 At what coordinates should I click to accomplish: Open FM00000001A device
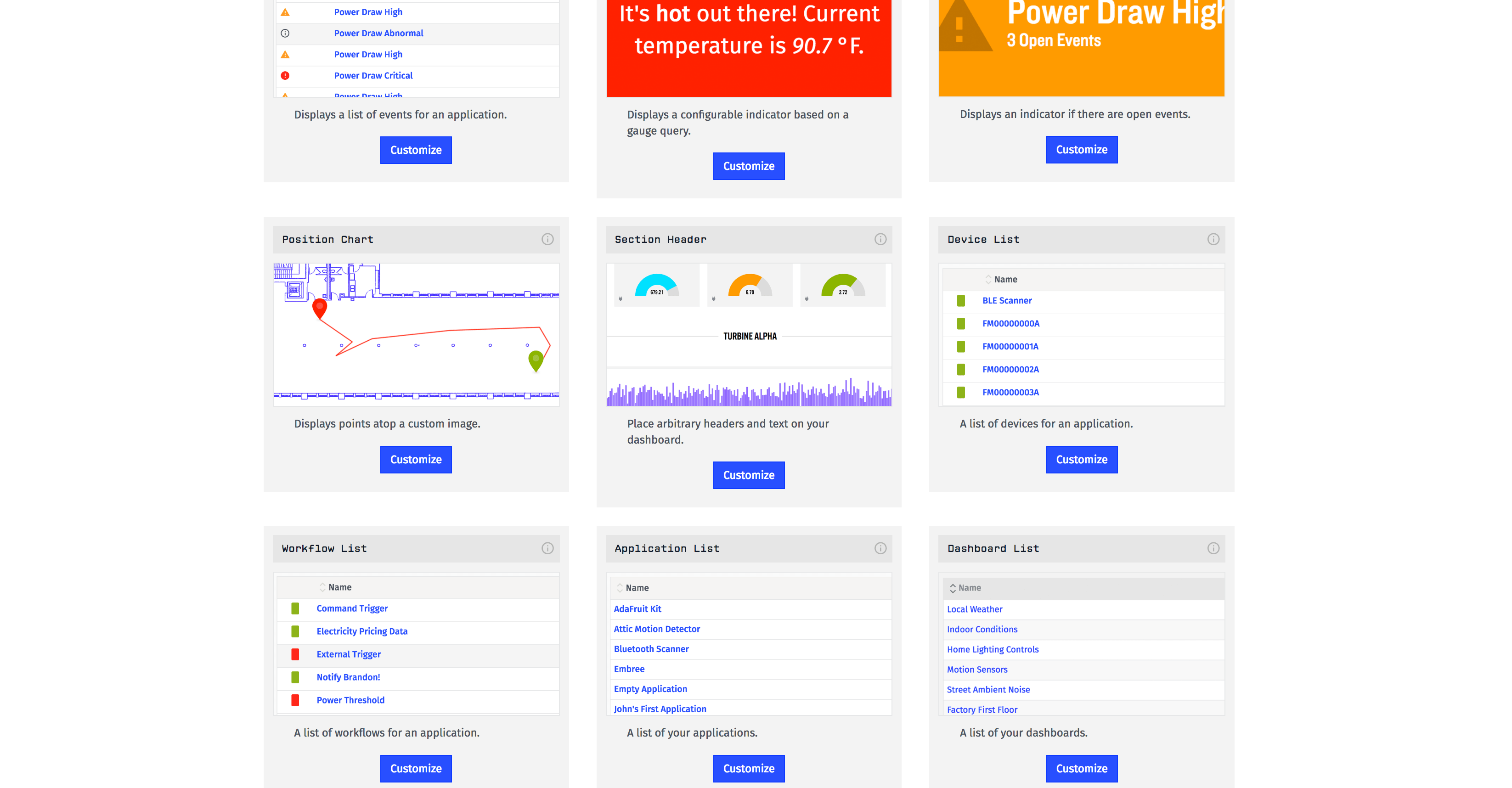pos(1010,346)
